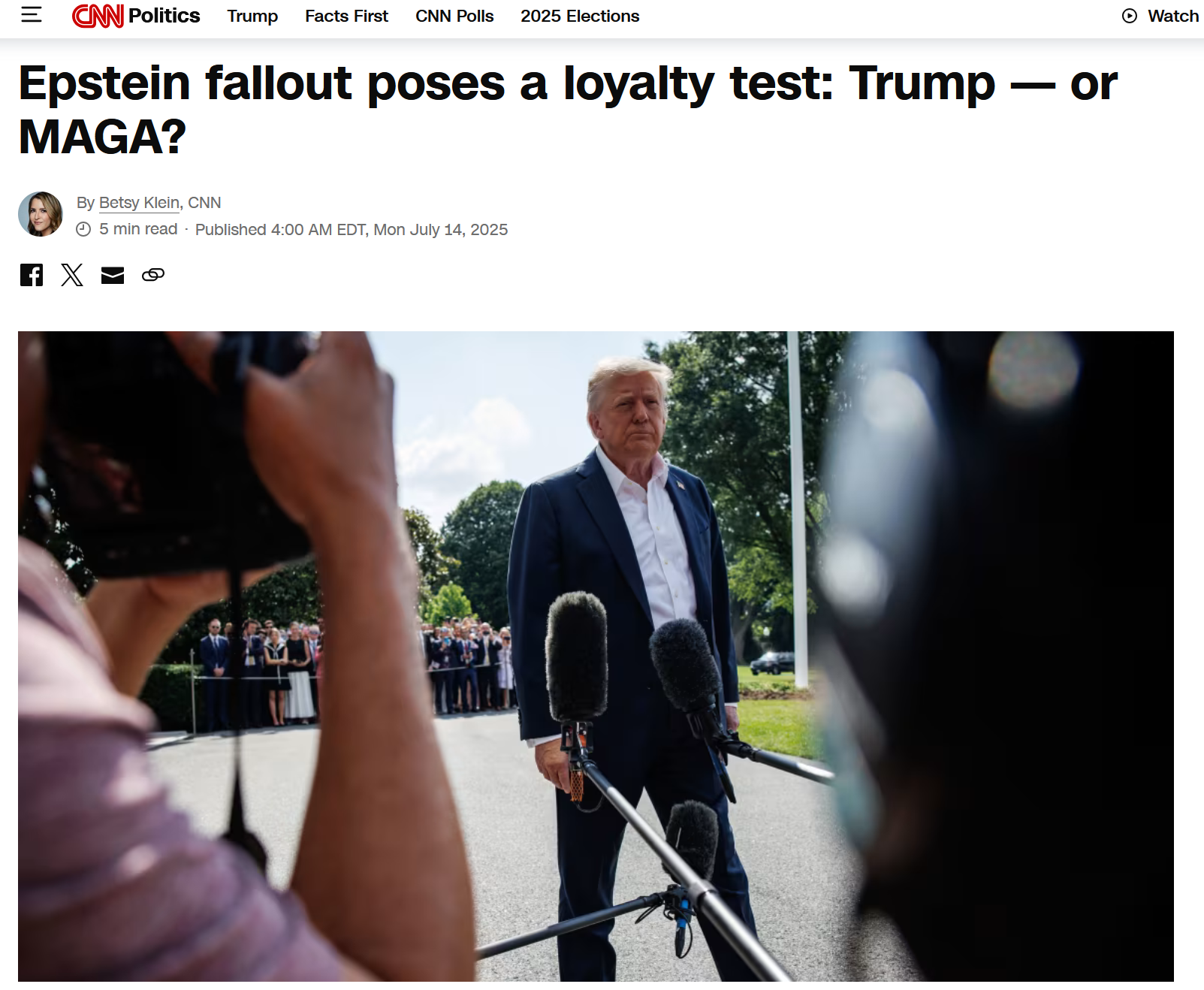Image resolution: width=1204 pixels, height=990 pixels.
Task: Click Betsy Klein's author photo
Action: point(41,214)
